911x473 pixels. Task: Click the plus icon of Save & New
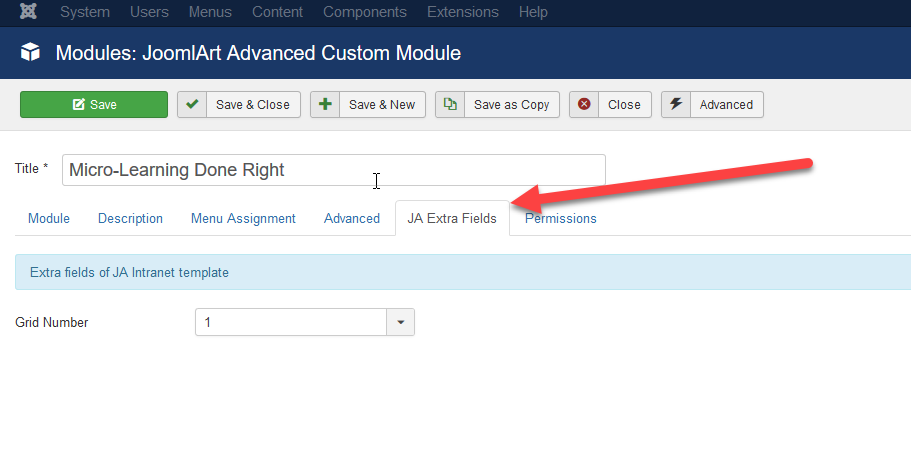[x=325, y=105]
